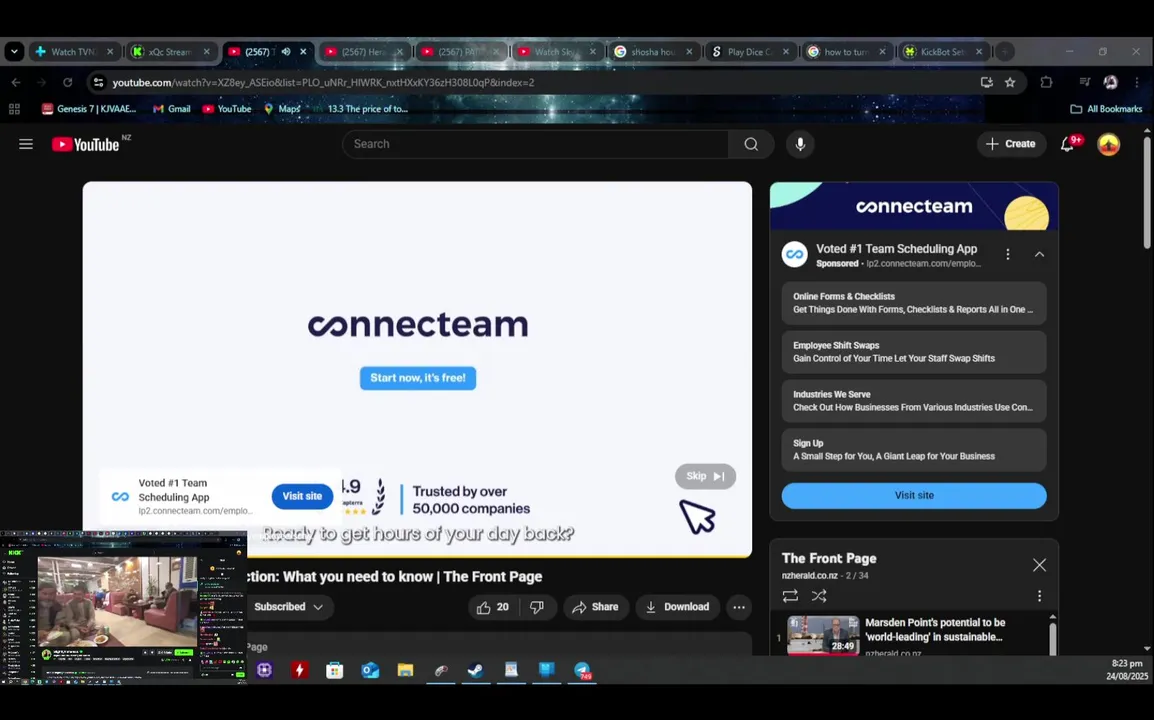Open Online Forms & Checklists ad link
This screenshot has width=1154, height=720.
click(914, 303)
